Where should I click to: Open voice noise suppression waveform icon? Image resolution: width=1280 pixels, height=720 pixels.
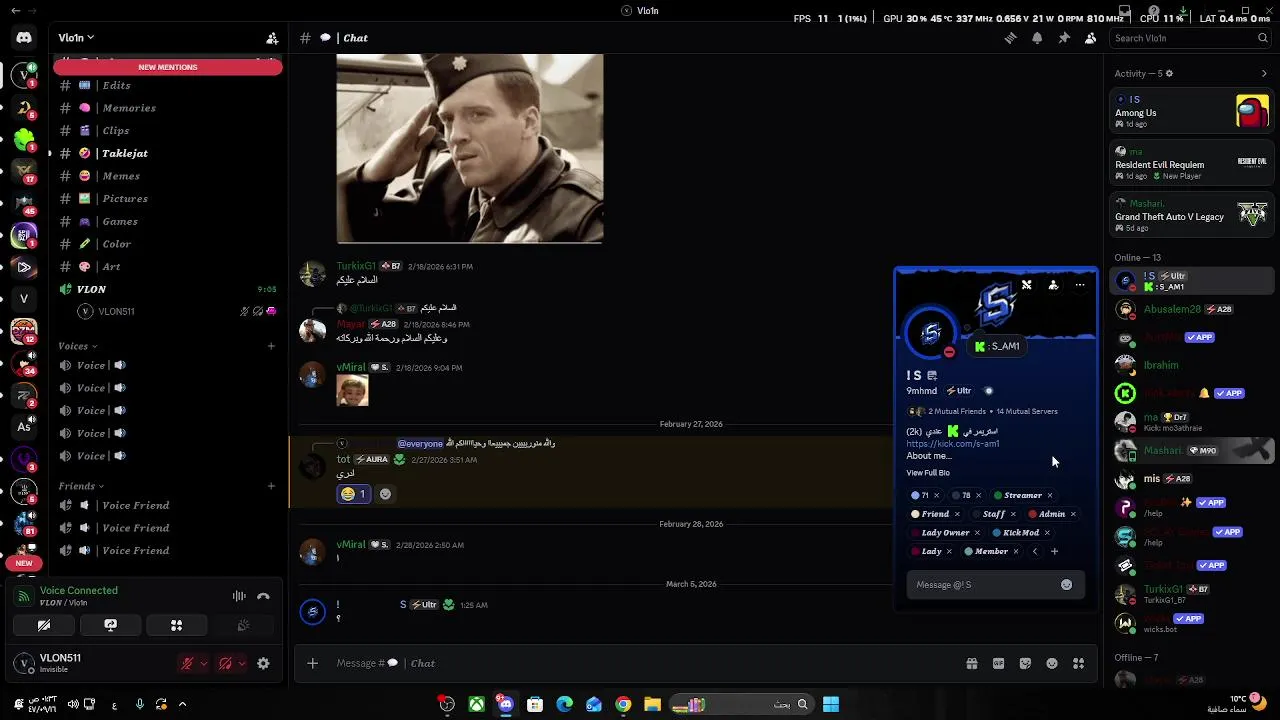[239, 596]
